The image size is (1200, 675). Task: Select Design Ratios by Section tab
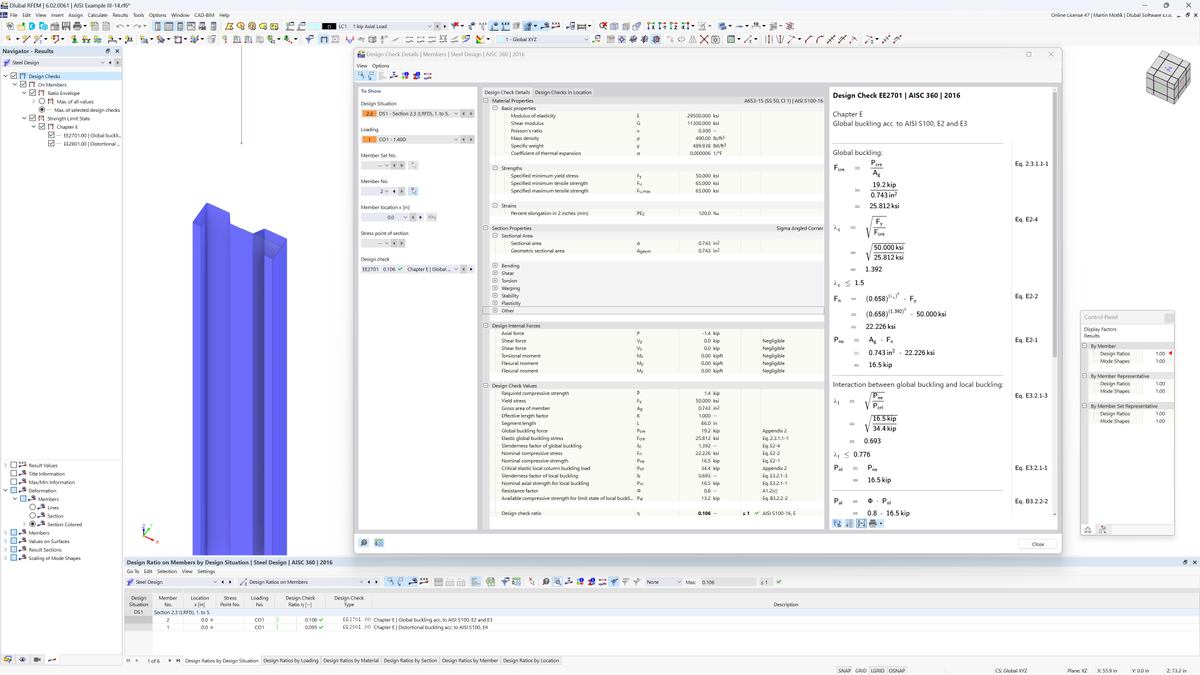[410, 660]
